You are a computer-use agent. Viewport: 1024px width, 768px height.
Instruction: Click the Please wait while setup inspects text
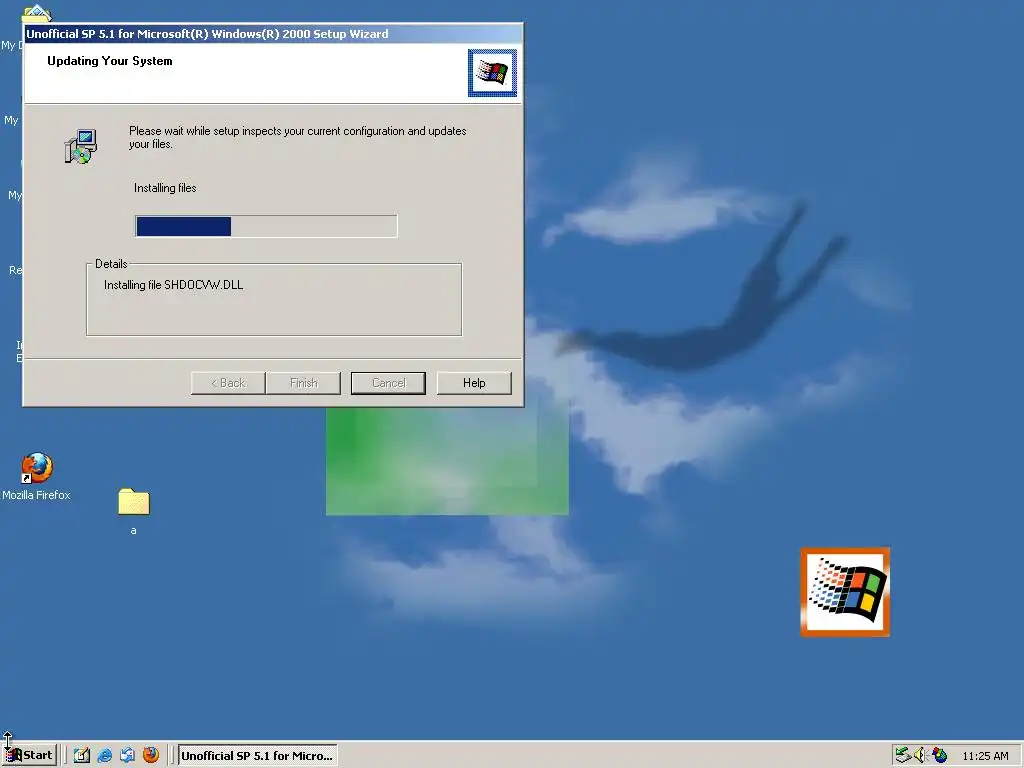[x=297, y=137]
